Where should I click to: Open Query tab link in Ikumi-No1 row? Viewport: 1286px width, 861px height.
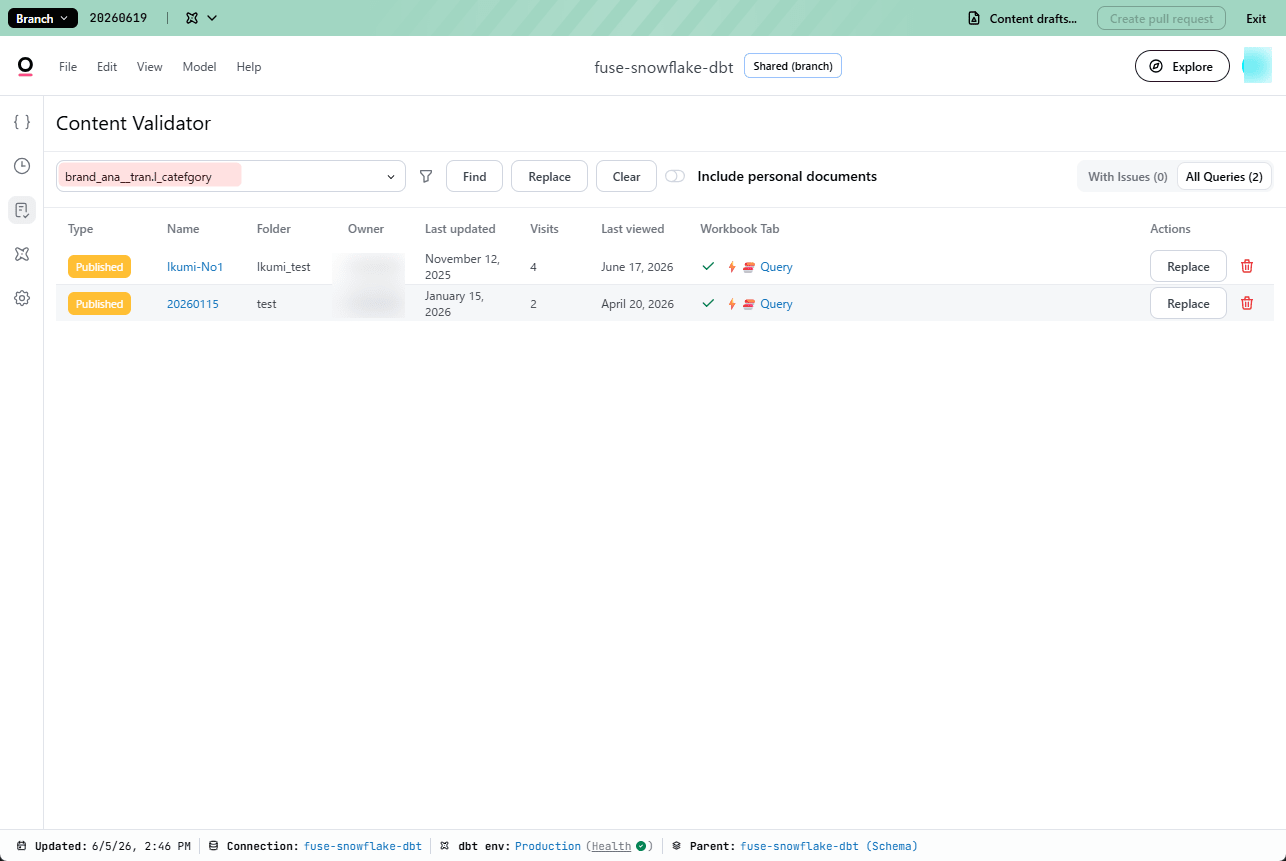point(776,267)
